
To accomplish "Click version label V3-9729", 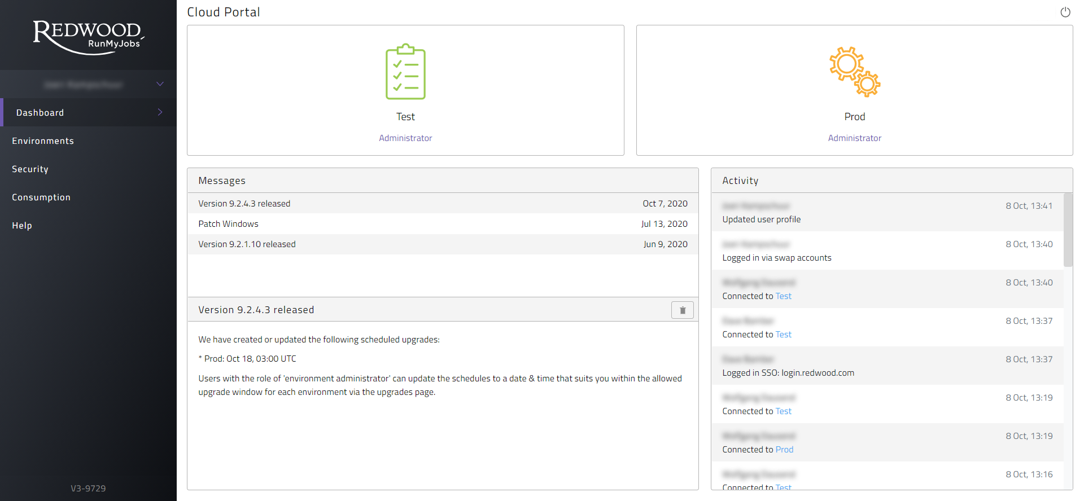I will click(x=88, y=489).
